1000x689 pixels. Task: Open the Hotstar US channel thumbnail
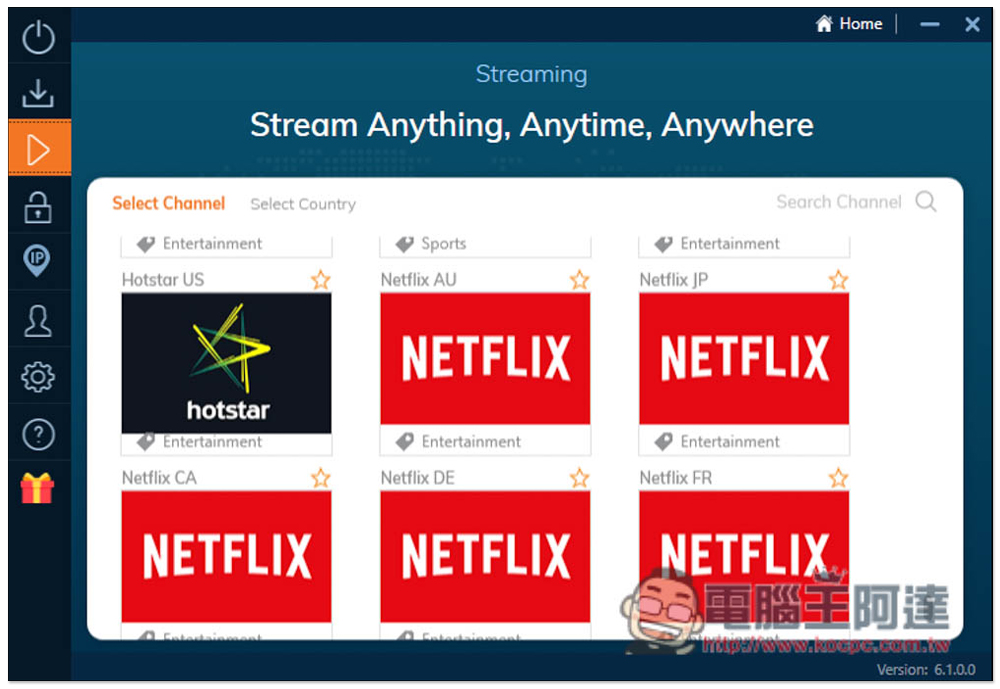[x=226, y=363]
